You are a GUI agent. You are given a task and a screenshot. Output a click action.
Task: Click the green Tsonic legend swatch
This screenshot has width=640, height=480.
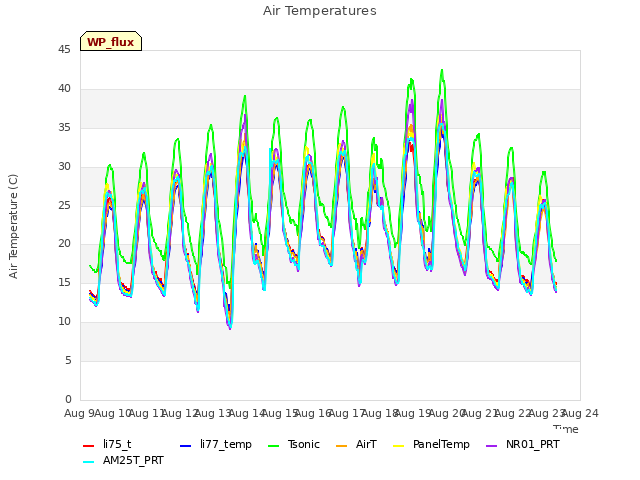273,446
